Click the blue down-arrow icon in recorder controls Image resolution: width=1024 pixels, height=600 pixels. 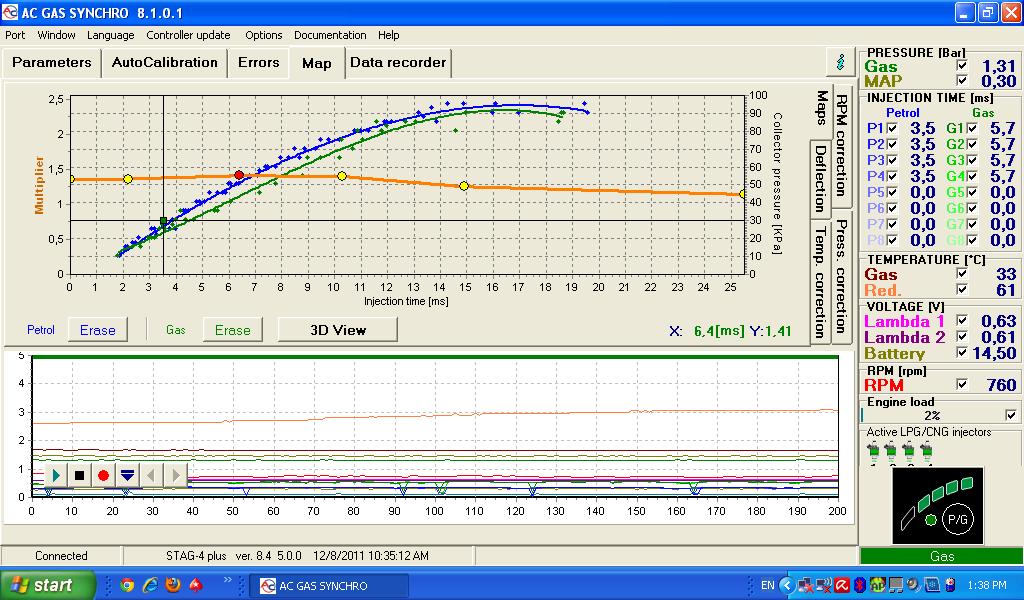coord(127,475)
